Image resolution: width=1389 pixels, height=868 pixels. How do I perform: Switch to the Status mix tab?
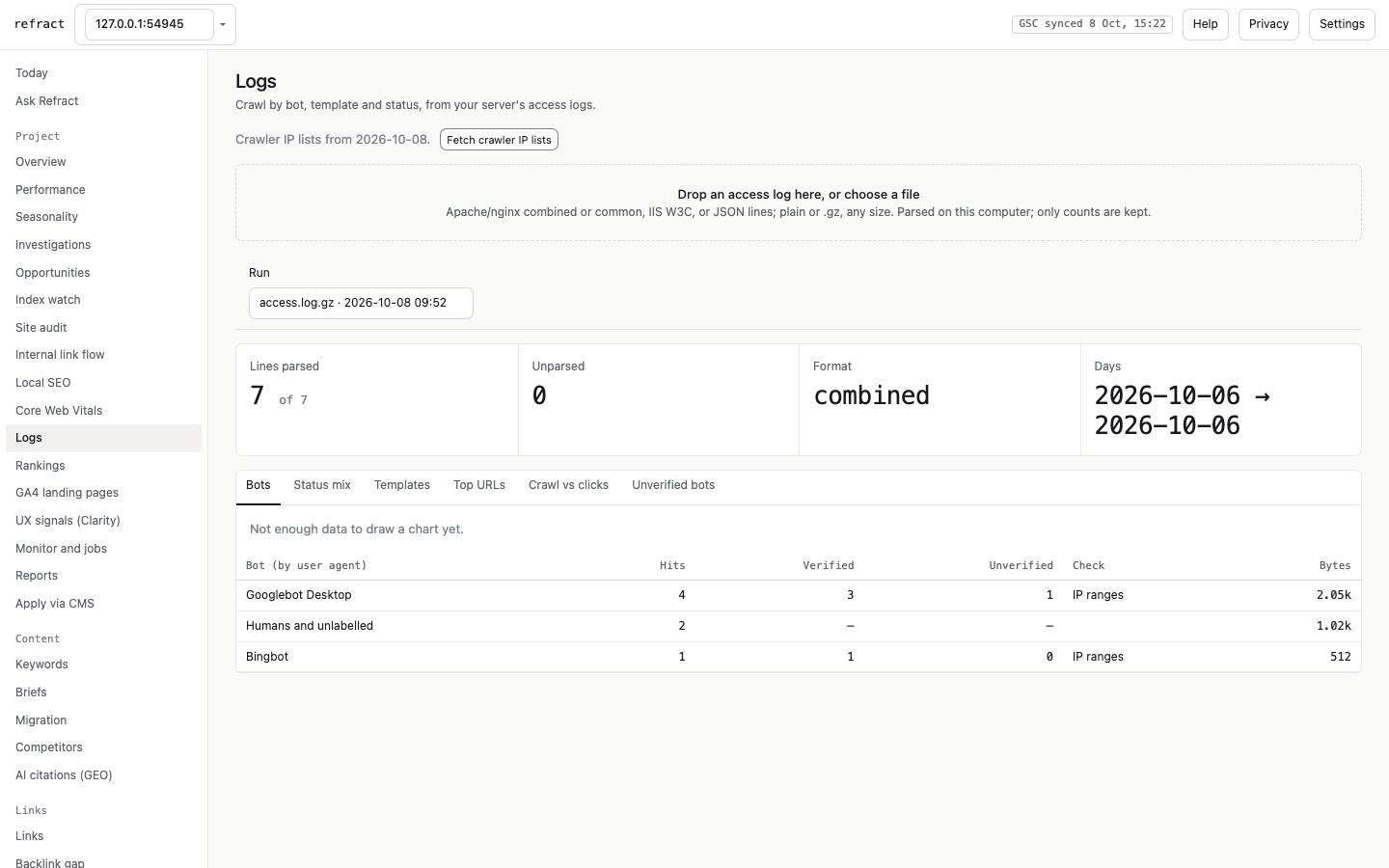point(322,485)
